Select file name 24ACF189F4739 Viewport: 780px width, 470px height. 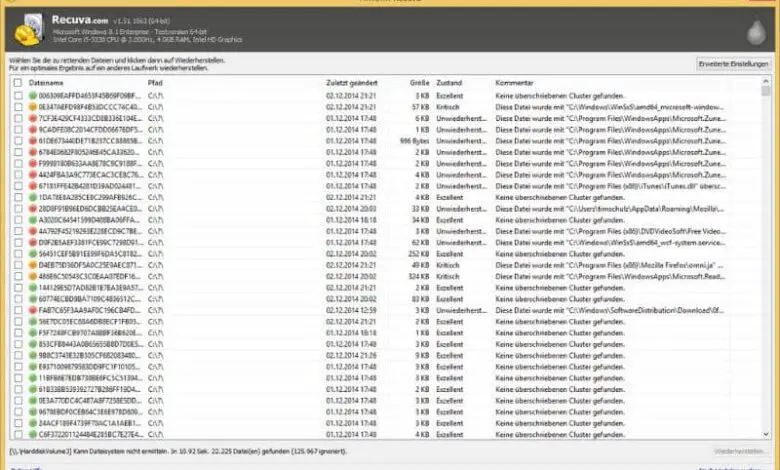90,423
